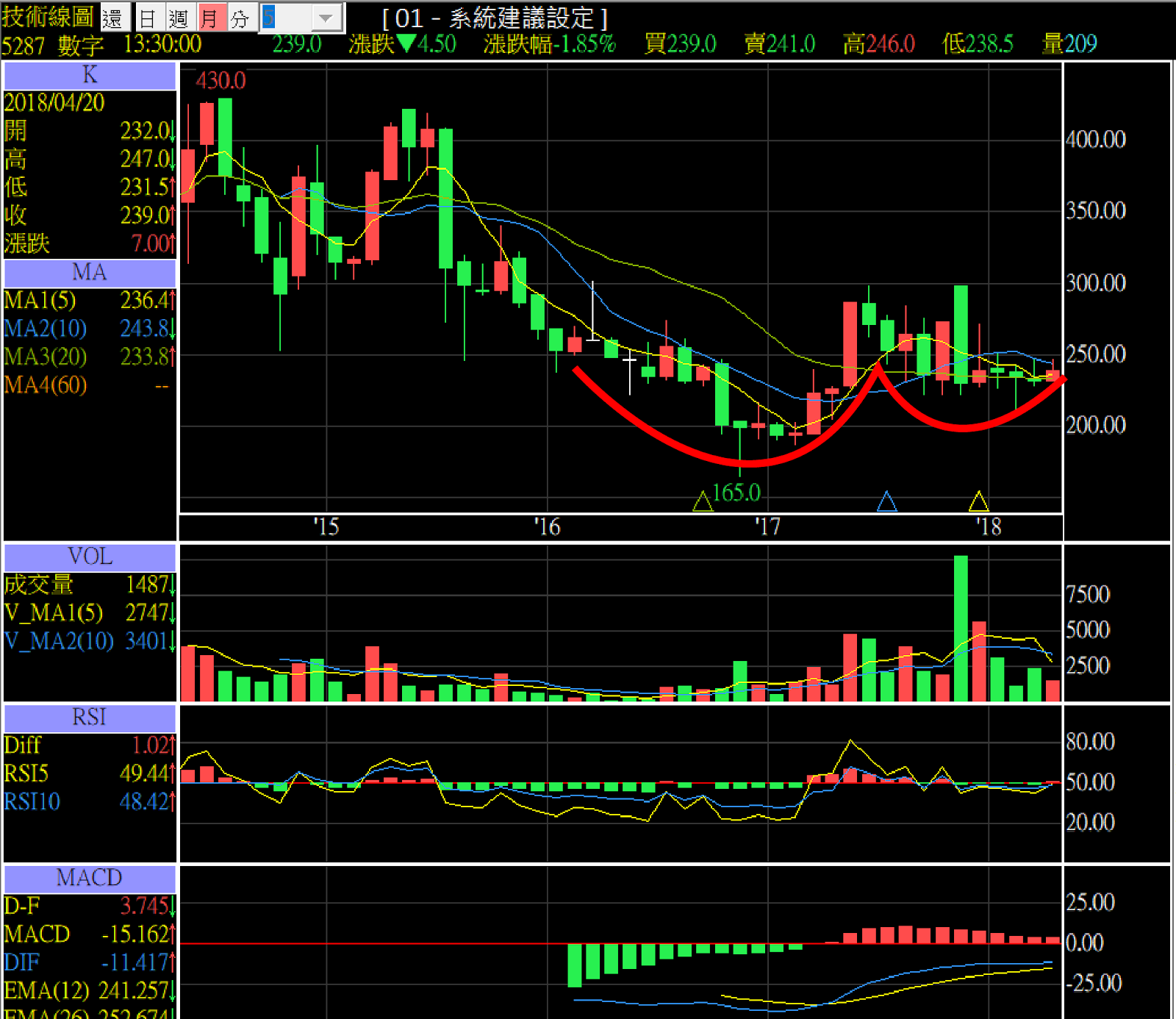Click the 低 238.5 readout
Image resolution: width=1176 pixels, height=1019 pixels.
[x=978, y=44]
